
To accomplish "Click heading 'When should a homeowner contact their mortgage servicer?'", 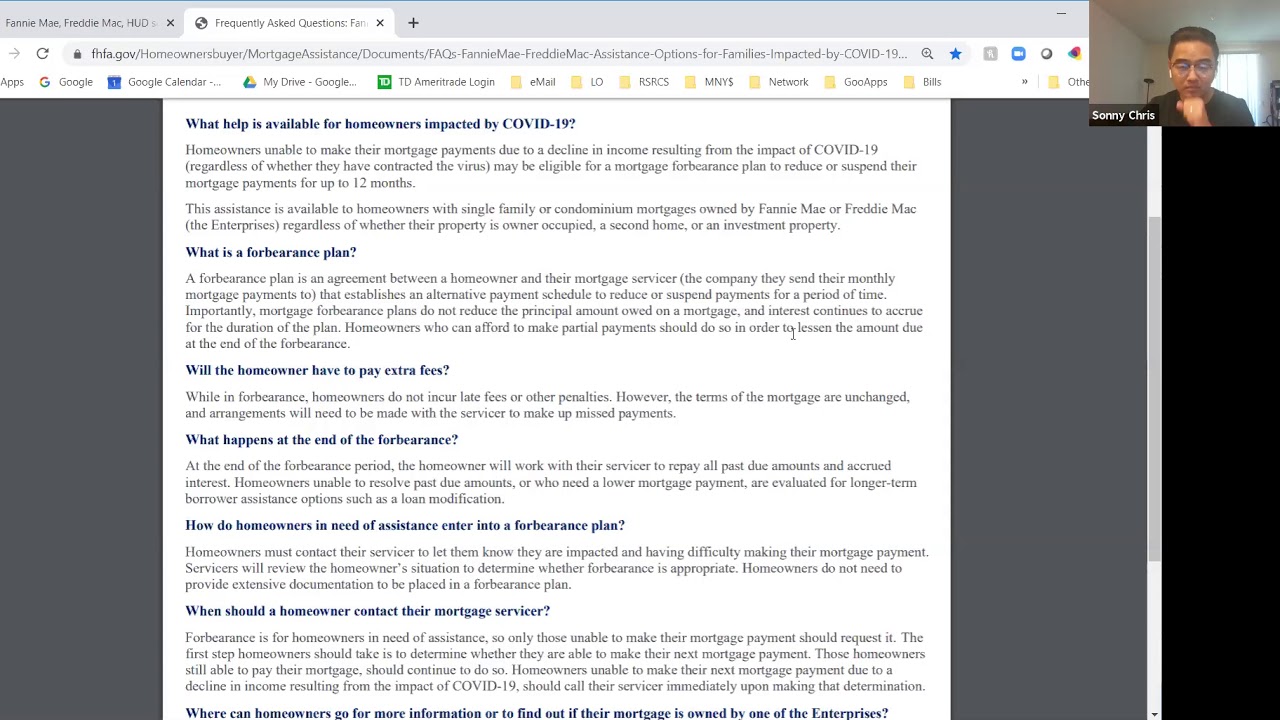I will coord(367,611).
